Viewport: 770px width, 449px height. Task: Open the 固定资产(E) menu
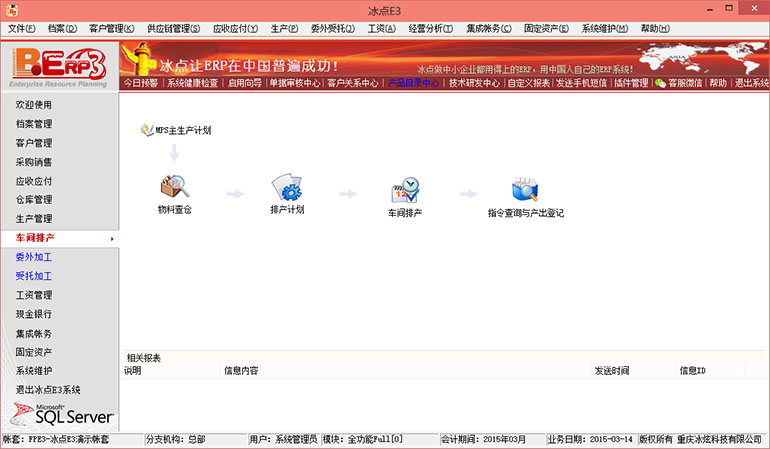[546, 28]
